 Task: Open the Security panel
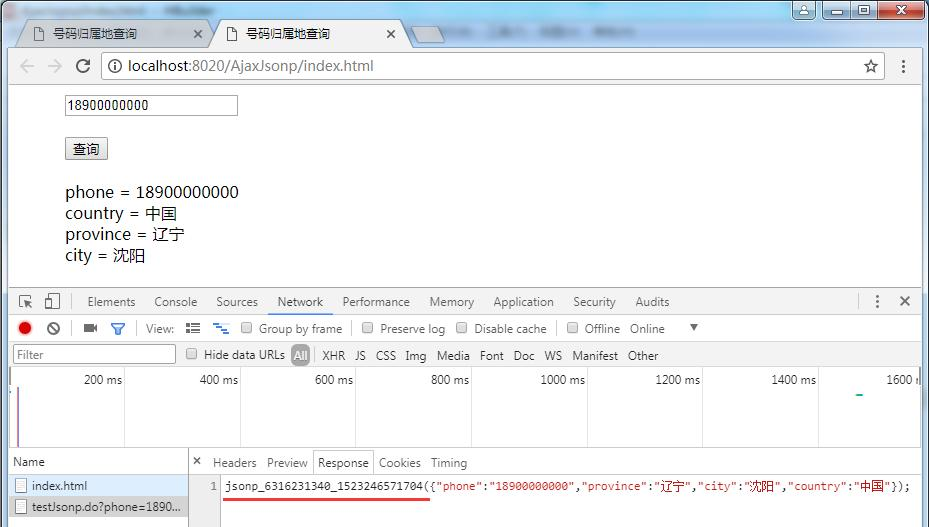click(594, 302)
